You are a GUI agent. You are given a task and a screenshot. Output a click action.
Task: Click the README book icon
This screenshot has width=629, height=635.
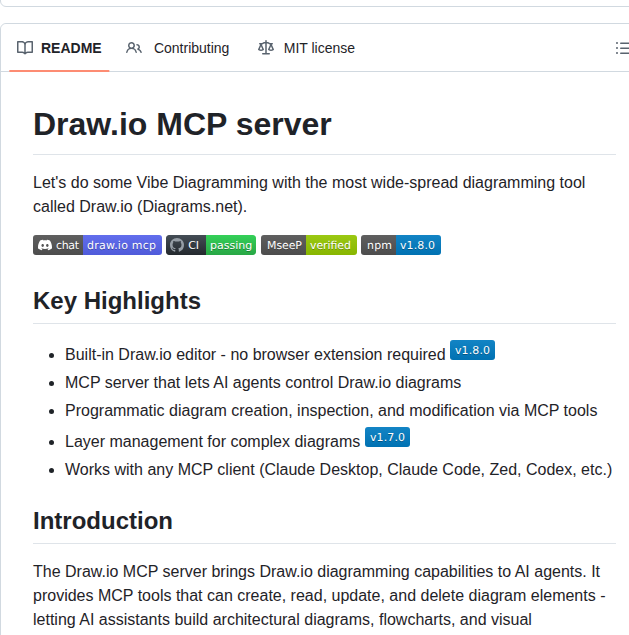(x=25, y=48)
